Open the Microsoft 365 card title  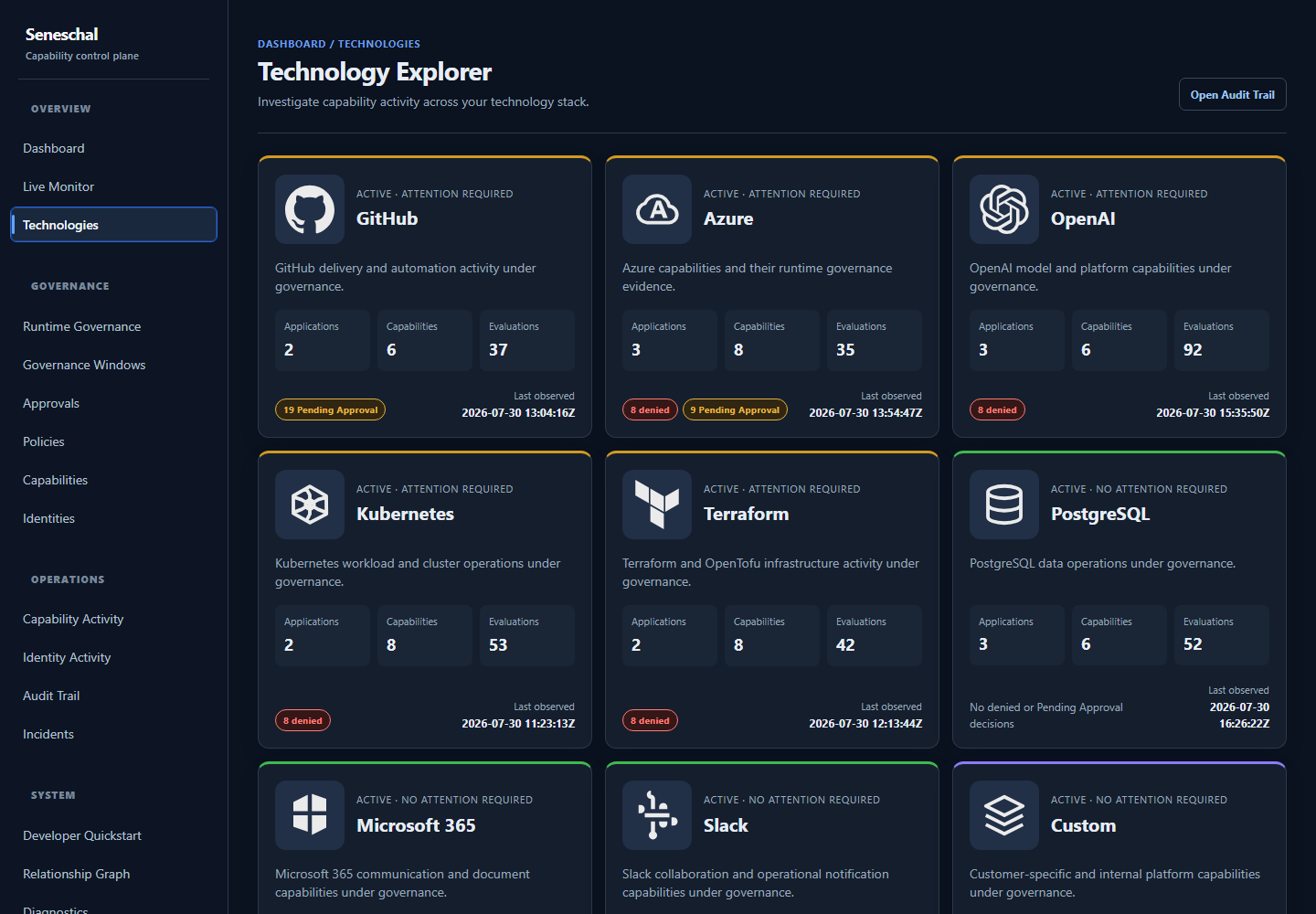tap(416, 825)
